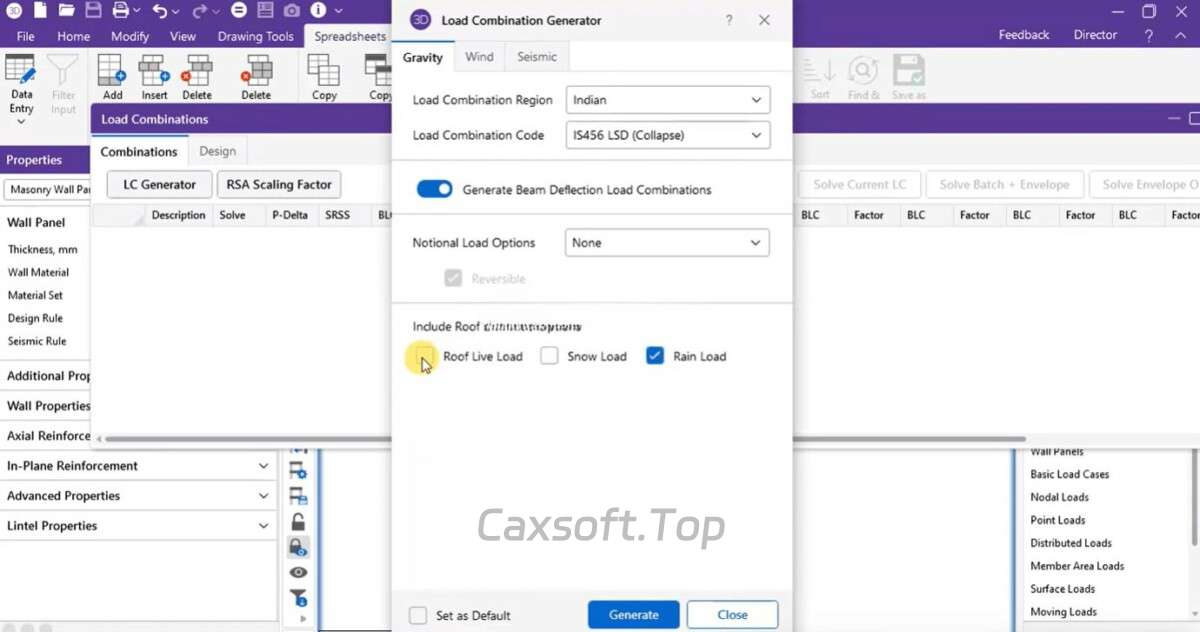Click the camera snapshot icon in title bar
Viewport: 1200px width, 632px height.
click(291, 11)
